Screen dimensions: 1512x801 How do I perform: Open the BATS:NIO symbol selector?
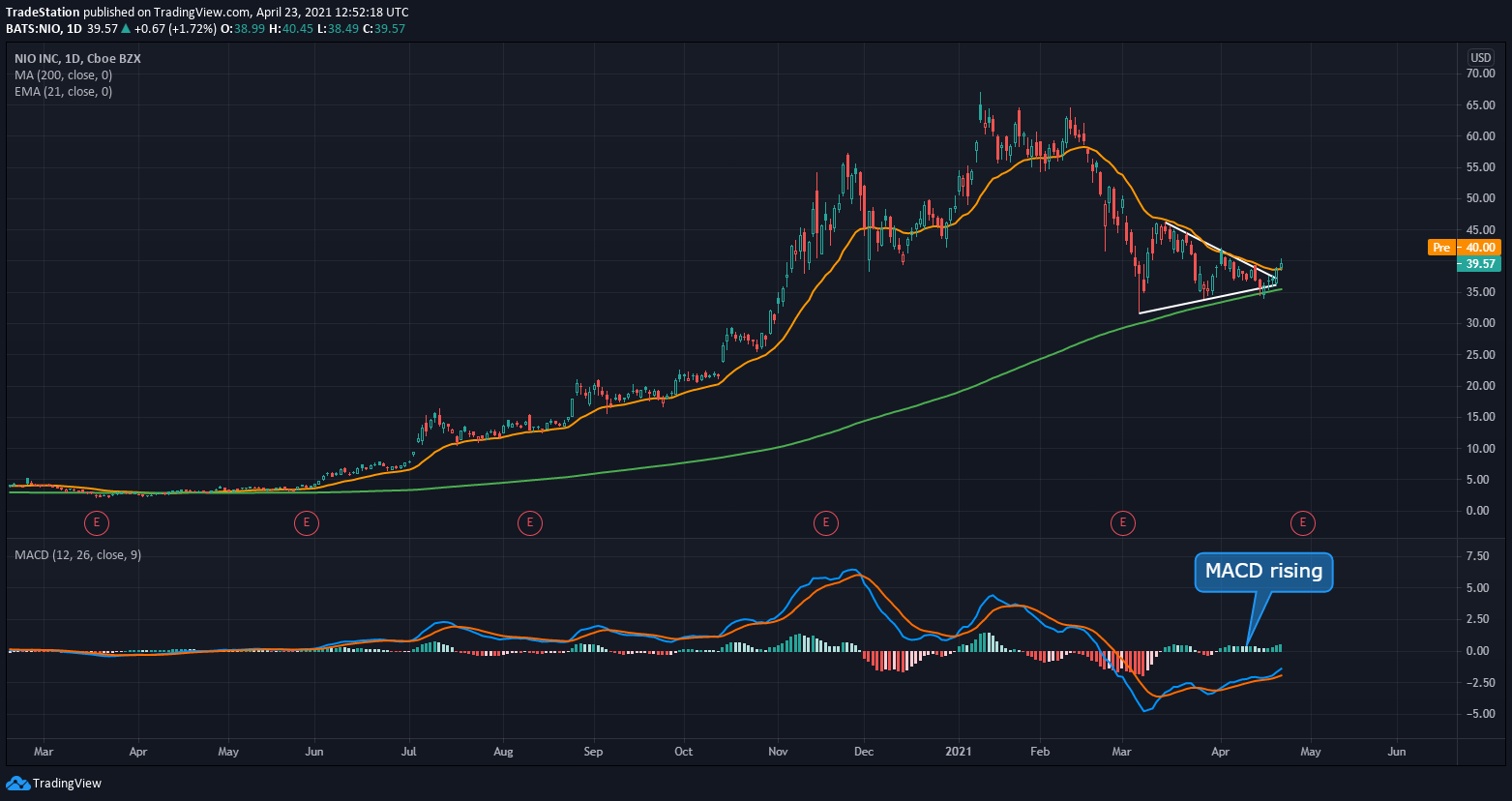[x=30, y=29]
